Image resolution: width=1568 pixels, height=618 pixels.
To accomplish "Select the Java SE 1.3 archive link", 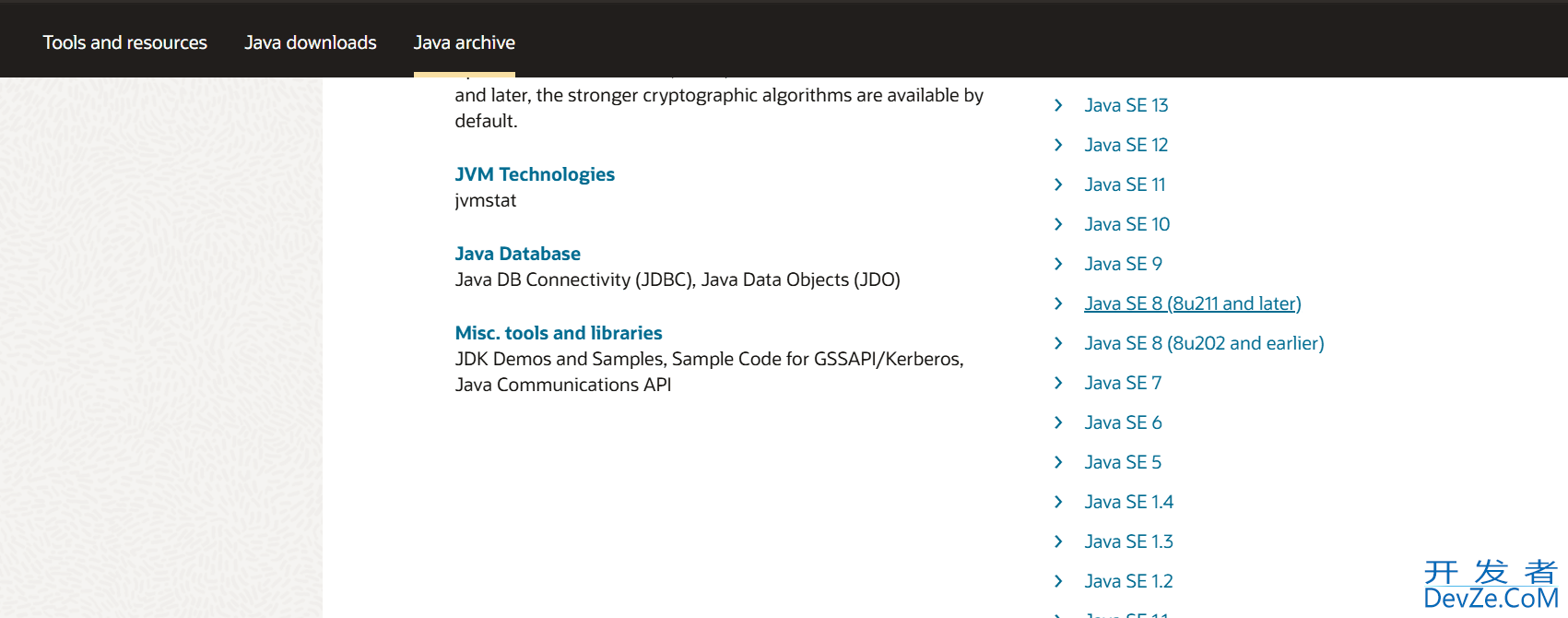I will pos(1129,541).
